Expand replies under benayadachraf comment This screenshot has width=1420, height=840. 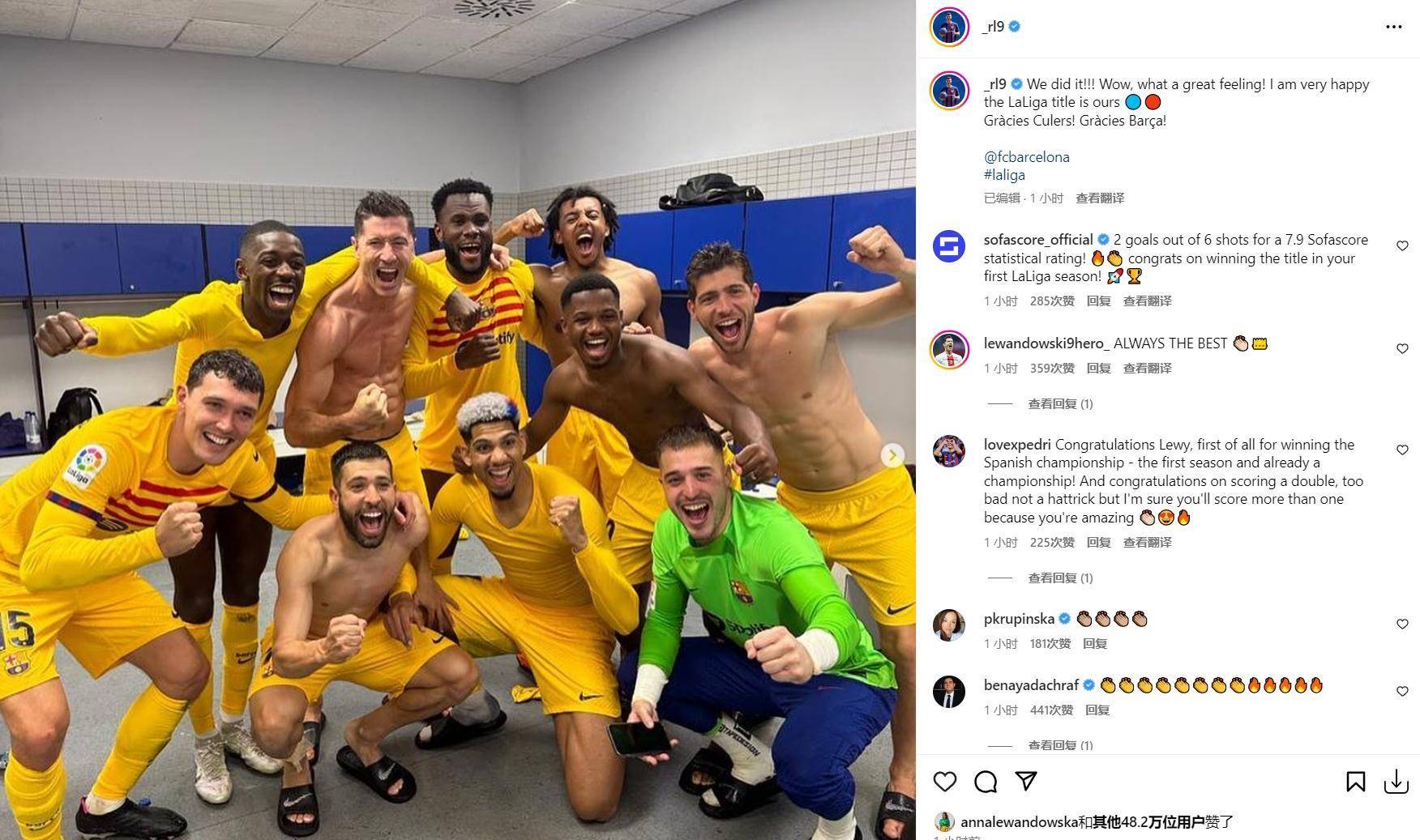[x=1060, y=745]
